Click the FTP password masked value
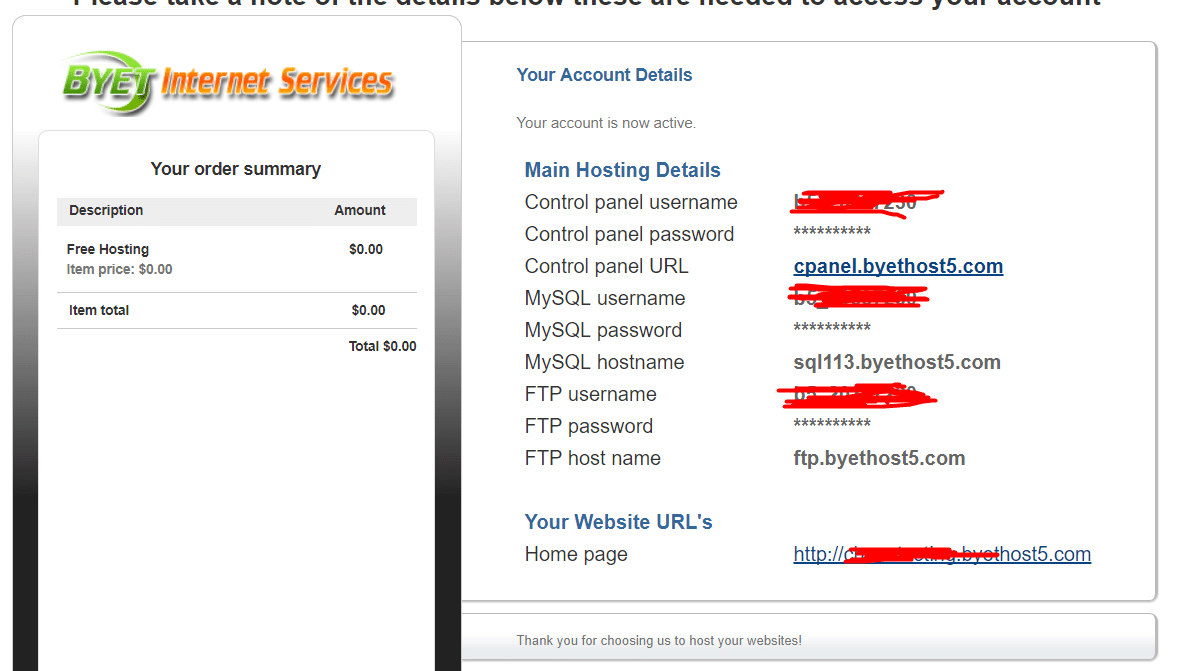Image resolution: width=1188 pixels, height=671 pixels. [831, 426]
